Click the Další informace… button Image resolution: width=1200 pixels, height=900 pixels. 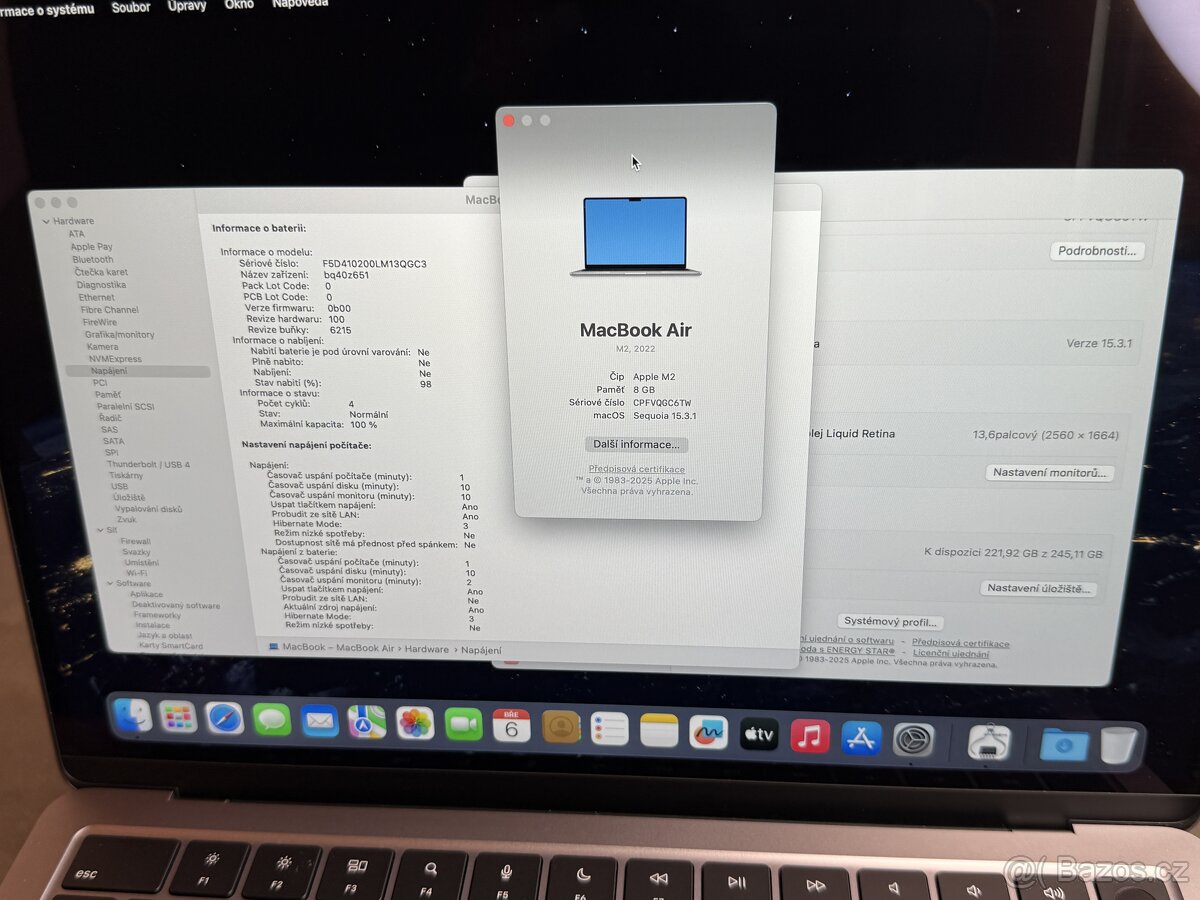tap(636, 444)
